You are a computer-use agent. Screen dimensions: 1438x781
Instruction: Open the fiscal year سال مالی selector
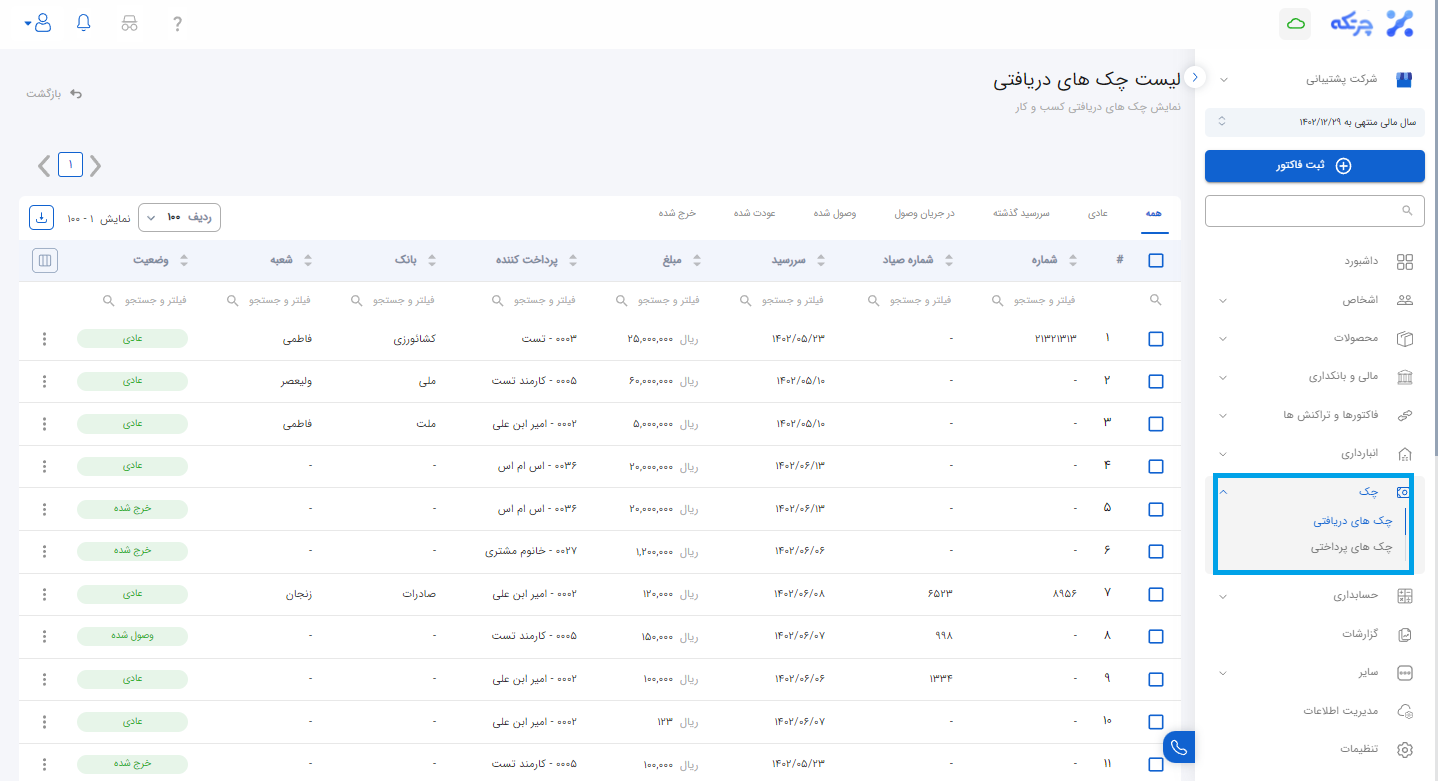(1314, 122)
